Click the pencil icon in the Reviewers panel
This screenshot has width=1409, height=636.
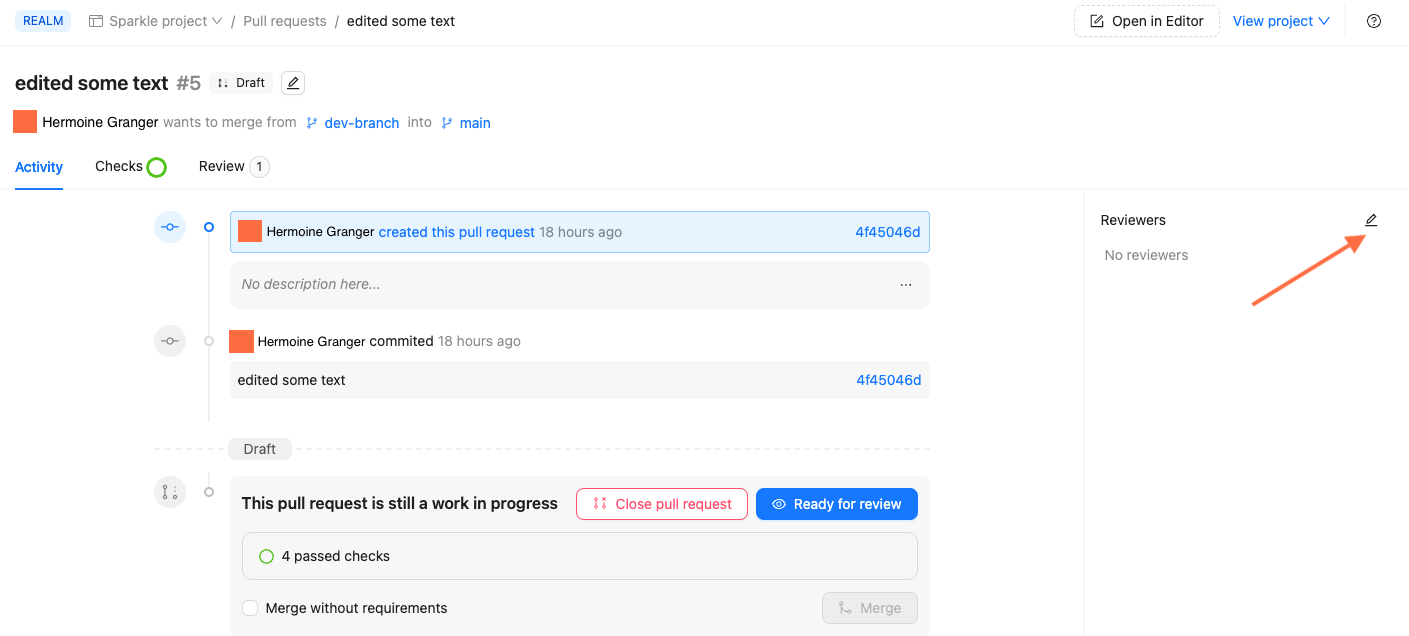point(1370,219)
